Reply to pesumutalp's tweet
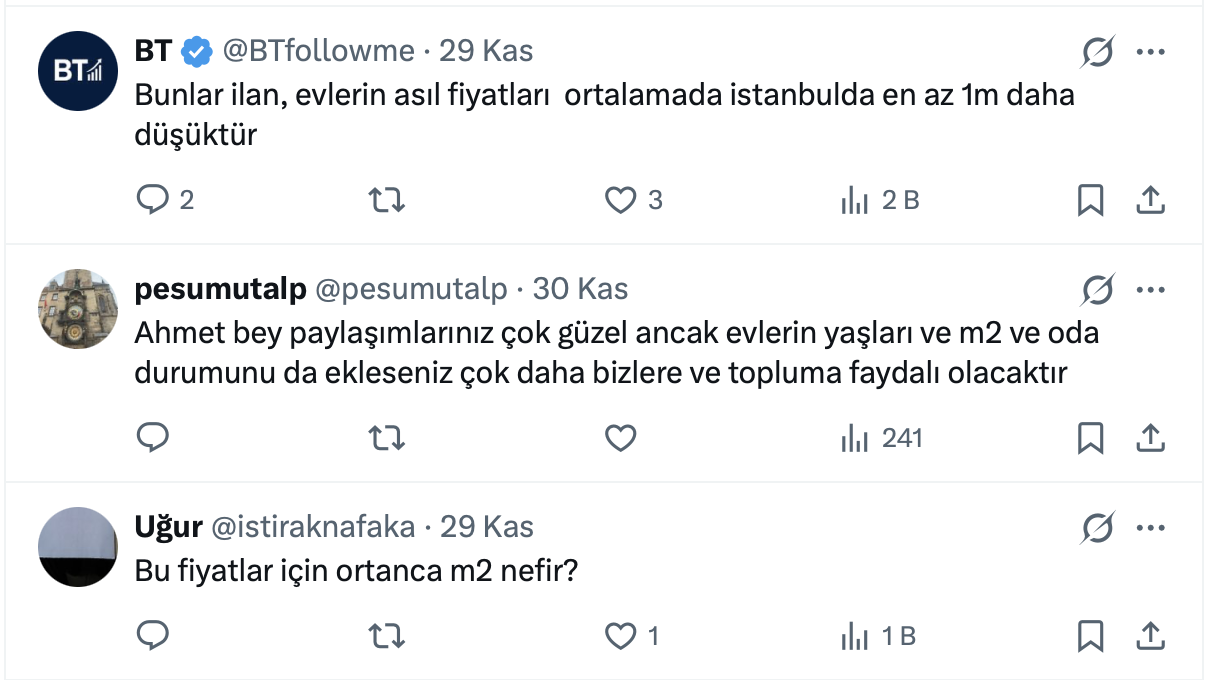Image resolution: width=1210 pixels, height=680 pixels. coord(153,437)
